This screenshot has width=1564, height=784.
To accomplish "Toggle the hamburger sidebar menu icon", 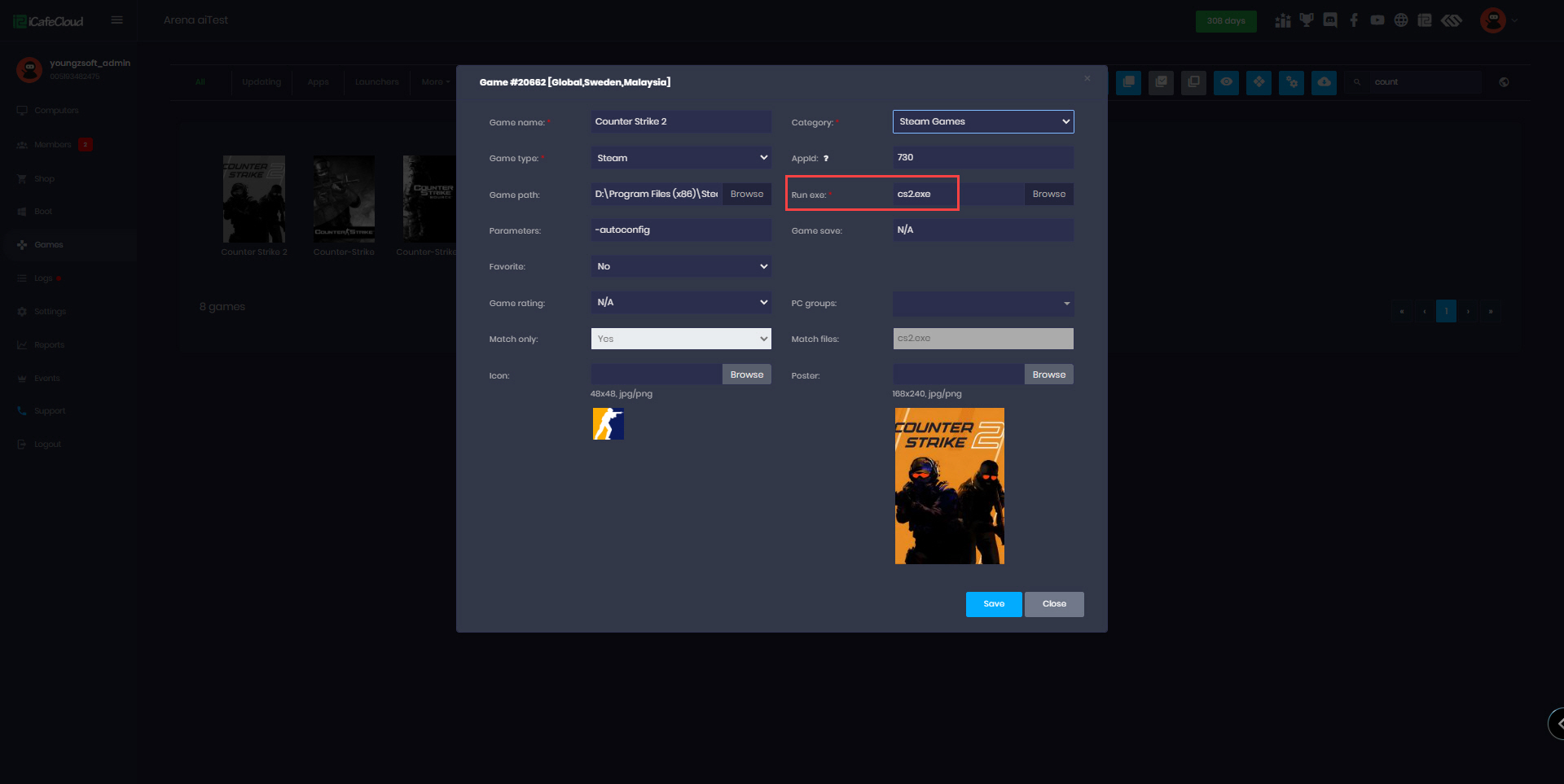I will [117, 20].
